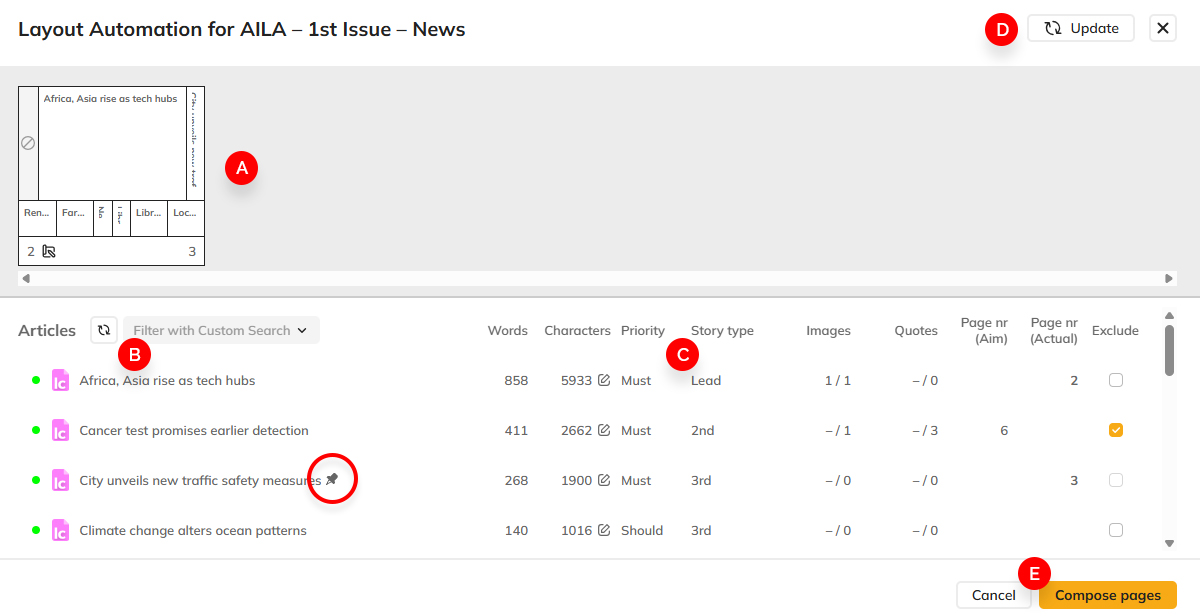The image size is (1200, 616).
Task: Click edit icon next to 1016 characters
Action: [604, 530]
